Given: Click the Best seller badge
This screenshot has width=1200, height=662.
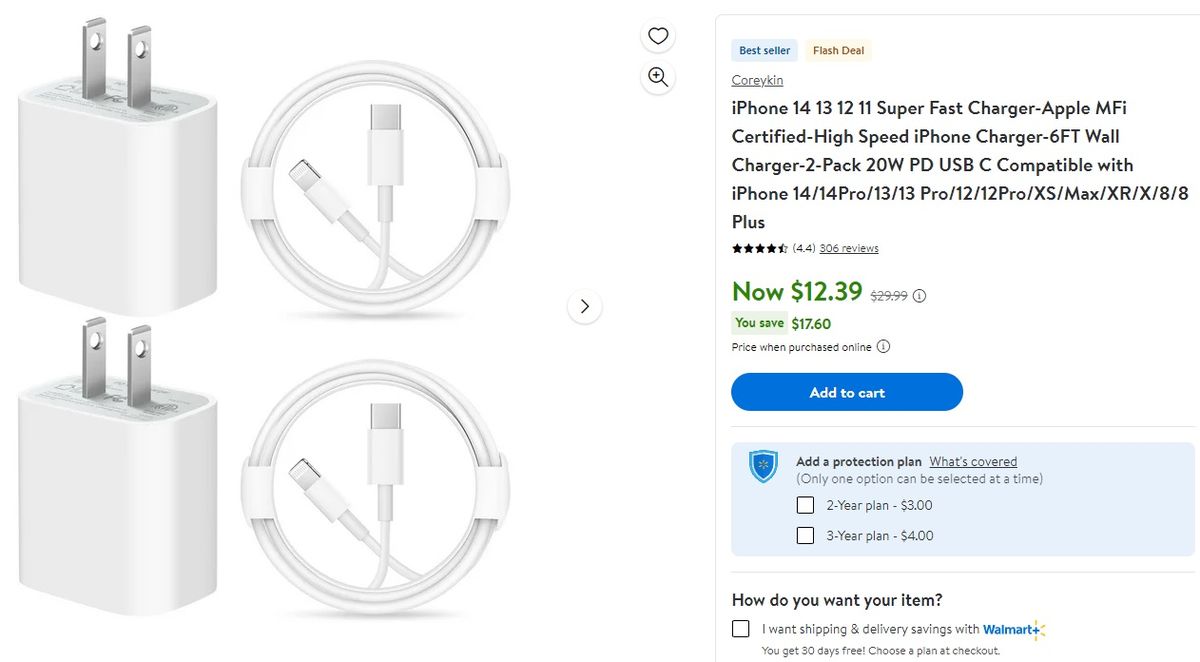Looking at the screenshot, I should pyautogui.click(x=764, y=50).
